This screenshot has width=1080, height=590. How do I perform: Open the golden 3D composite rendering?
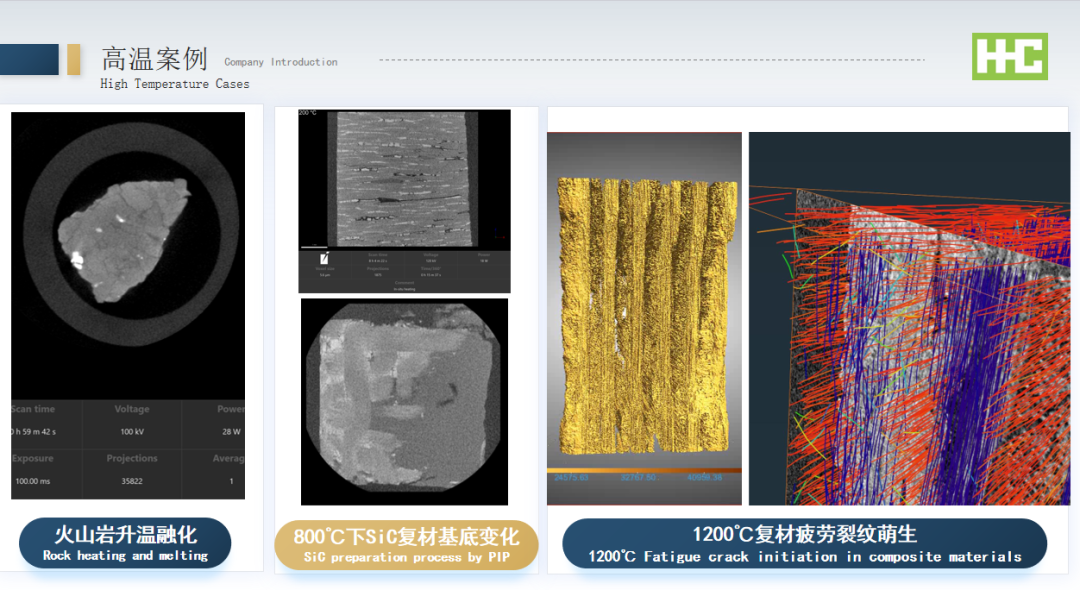coord(644,318)
